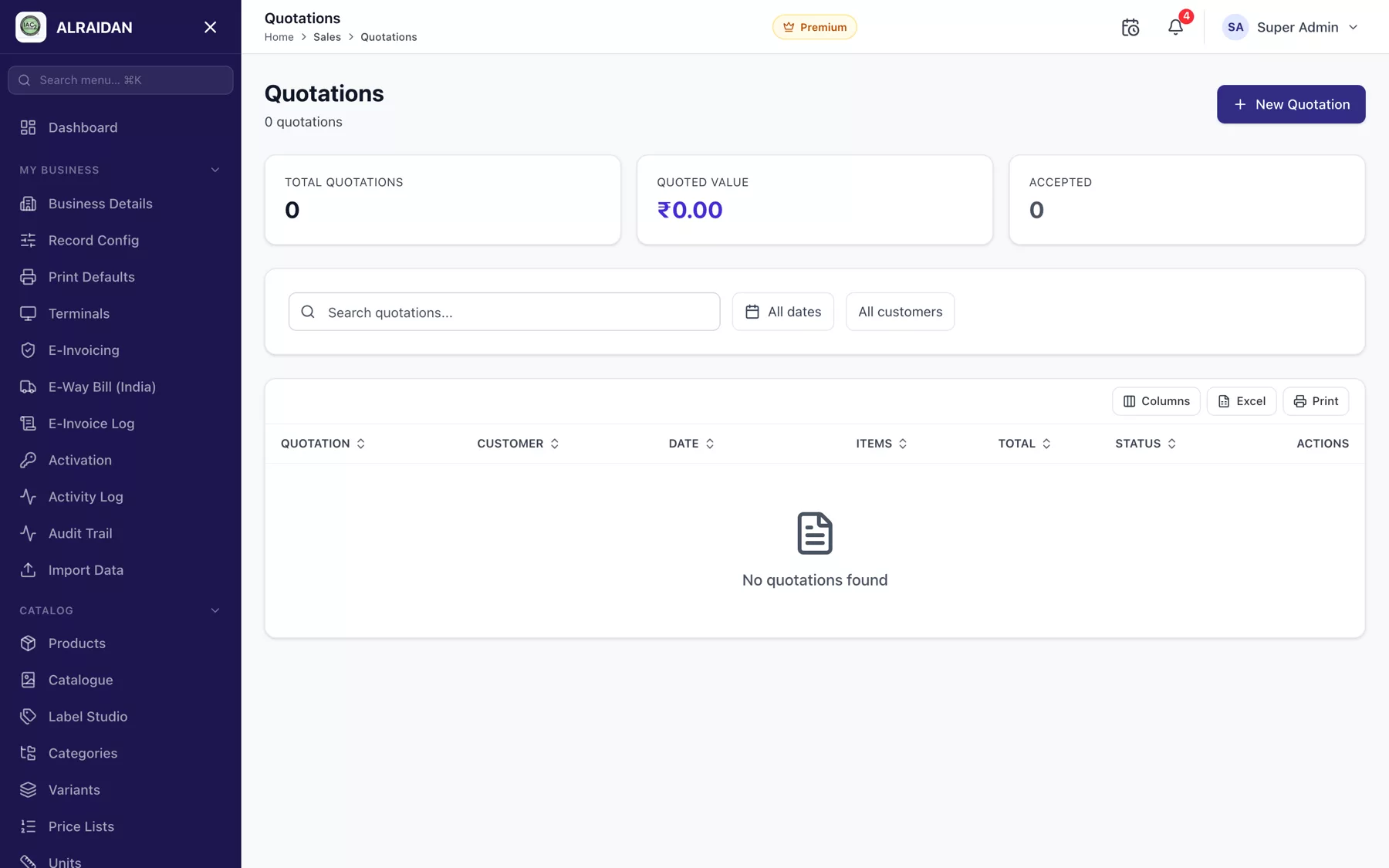Image resolution: width=1389 pixels, height=868 pixels.
Task: Click the Products box icon
Action: pyautogui.click(x=28, y=643)
